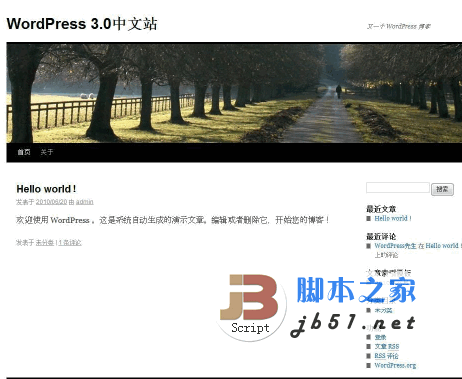Click the tree-lined path header image

pyautogui.click(x=234, y=93)
